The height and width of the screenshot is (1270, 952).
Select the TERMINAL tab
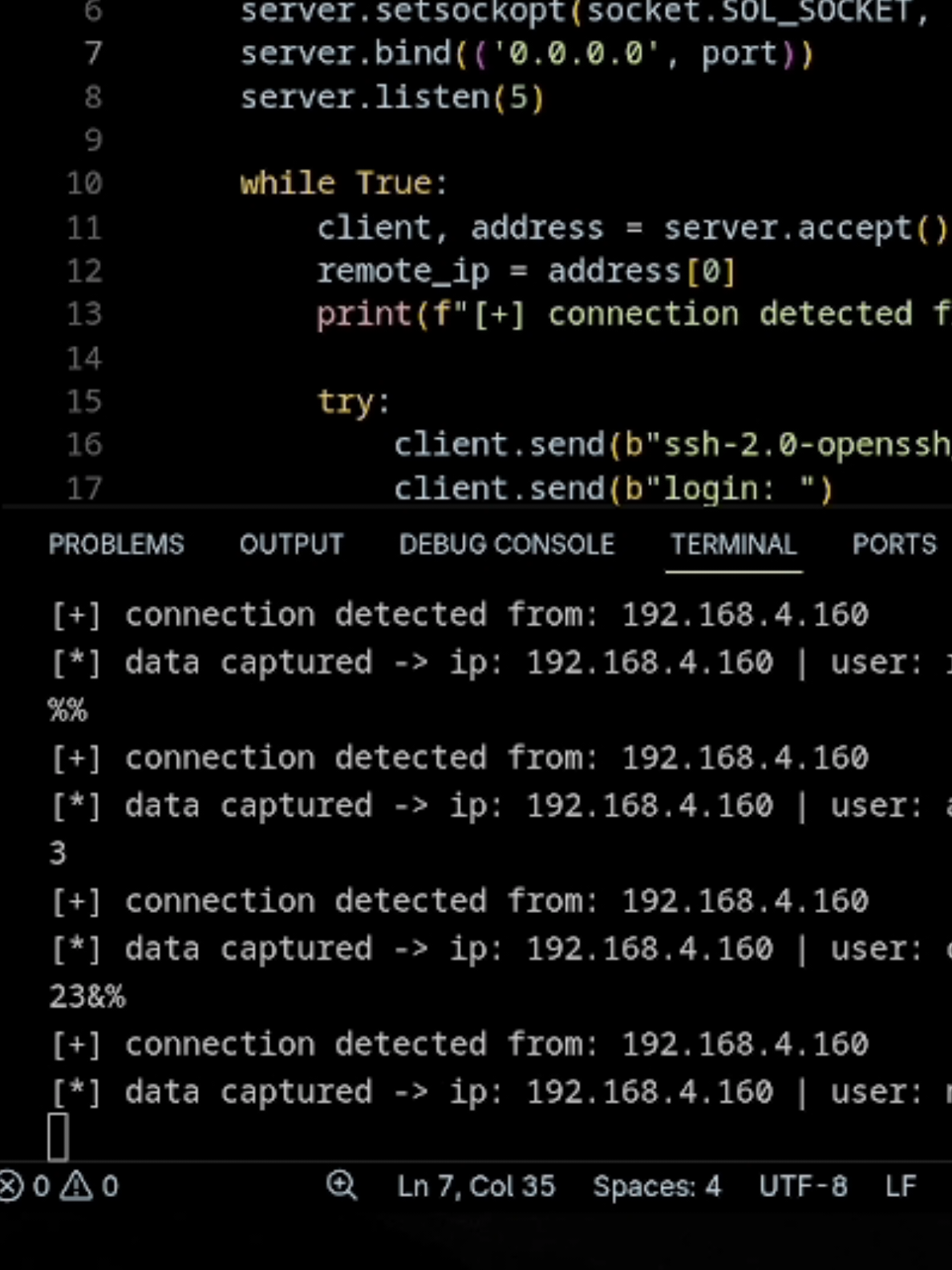(734, 545)
